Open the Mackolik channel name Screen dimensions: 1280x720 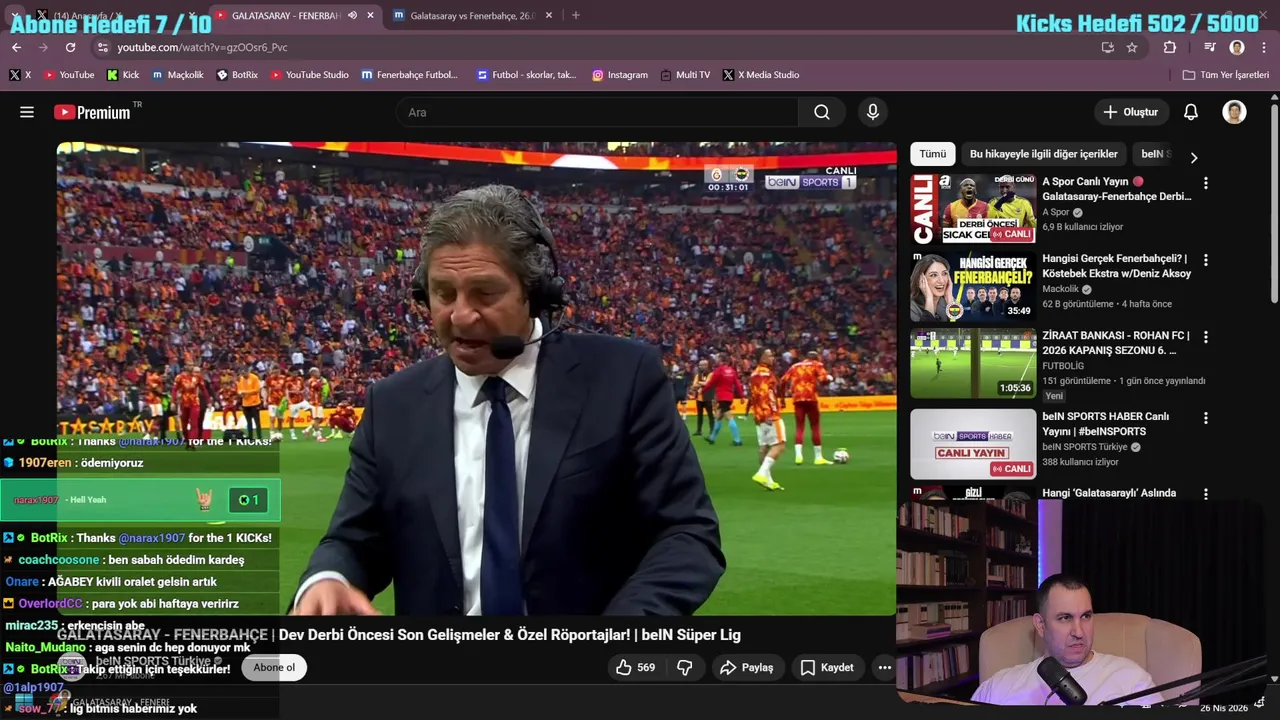(1060, 289)
